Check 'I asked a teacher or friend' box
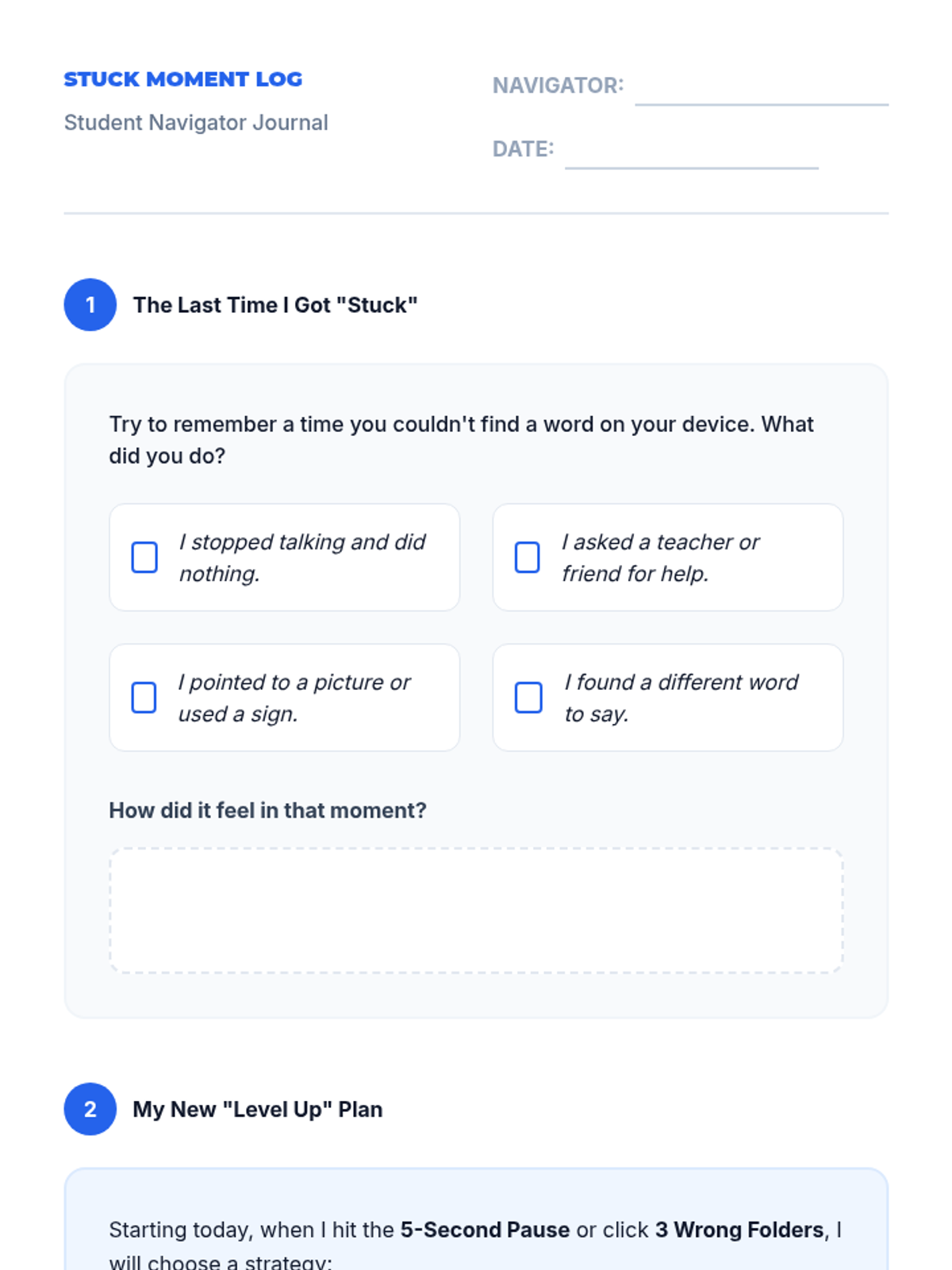Image resolution: width=952 pixels, height=1270 pixels. tap(528, 557)
